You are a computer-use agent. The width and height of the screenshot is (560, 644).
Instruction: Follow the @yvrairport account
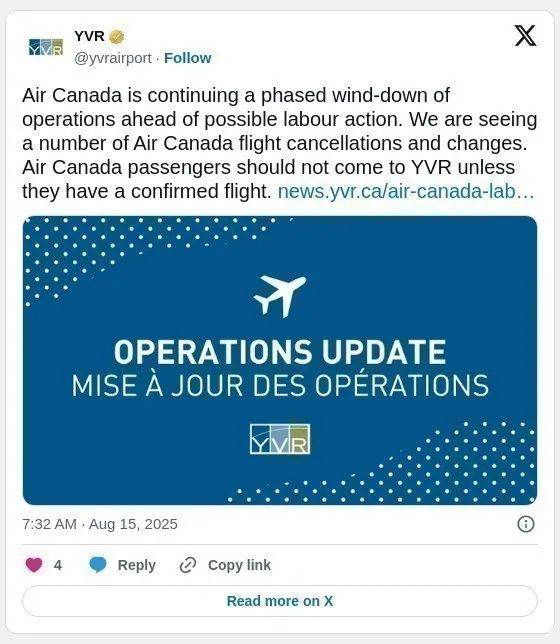pyautogui.click(x=187, y=58)
